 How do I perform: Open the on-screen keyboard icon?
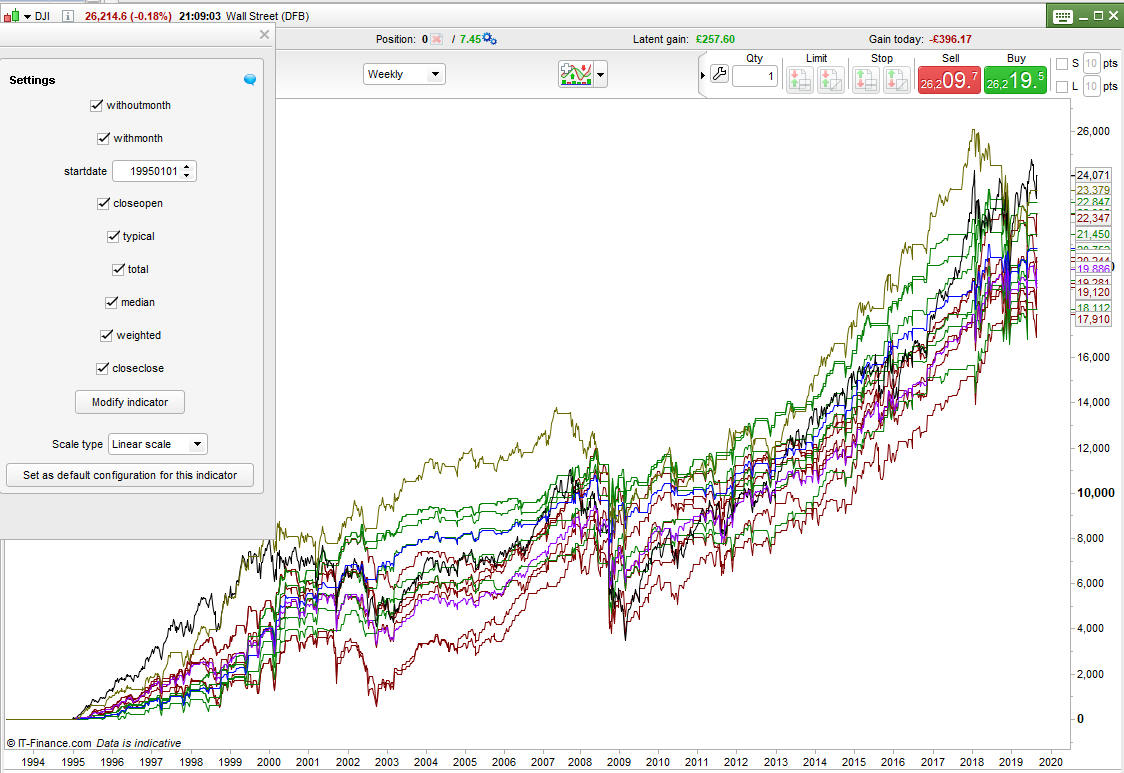[1063, 16]
